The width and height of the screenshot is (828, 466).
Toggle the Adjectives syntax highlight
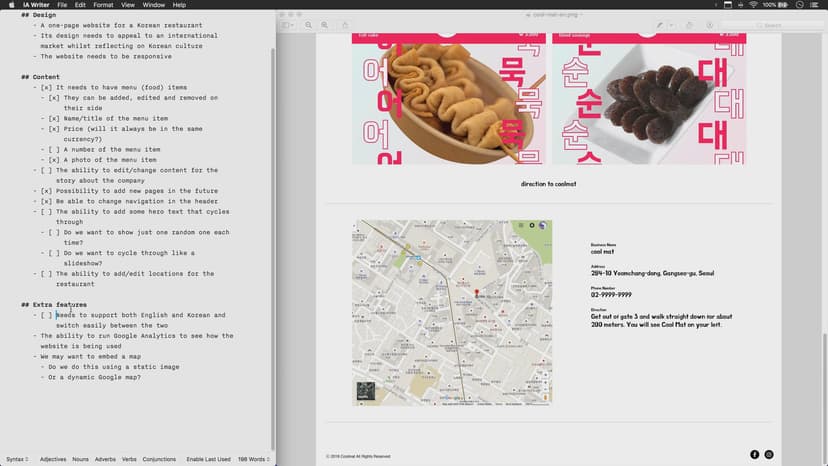click(53, 459)
